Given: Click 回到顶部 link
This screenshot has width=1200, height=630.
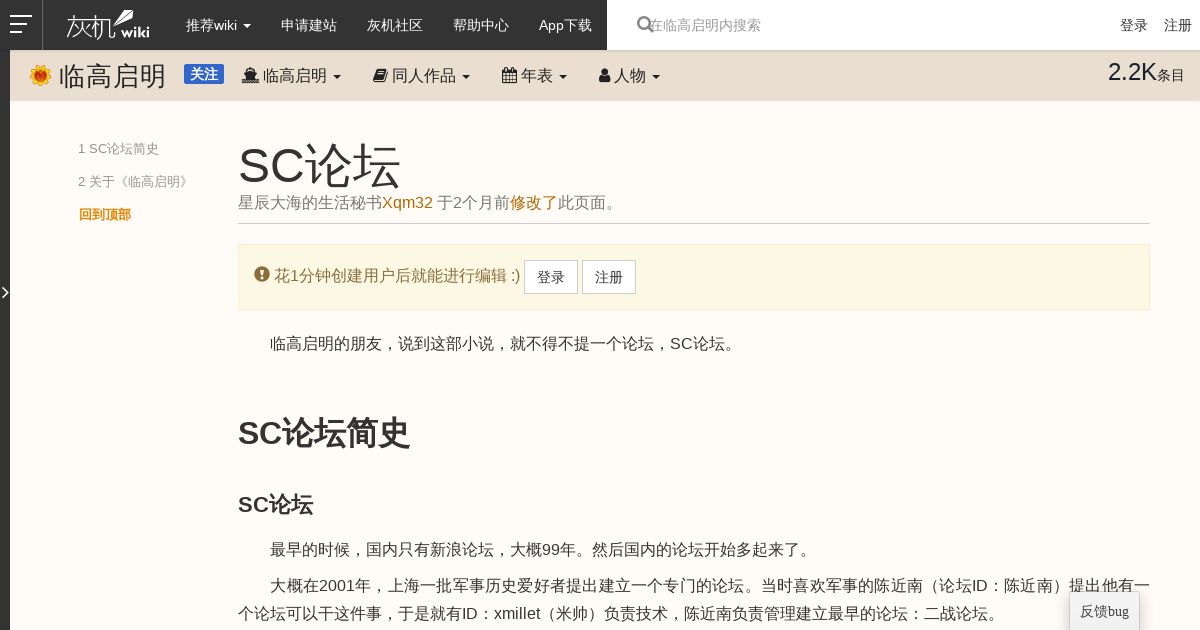Looking at the screenshot, I should coord(105,215).
